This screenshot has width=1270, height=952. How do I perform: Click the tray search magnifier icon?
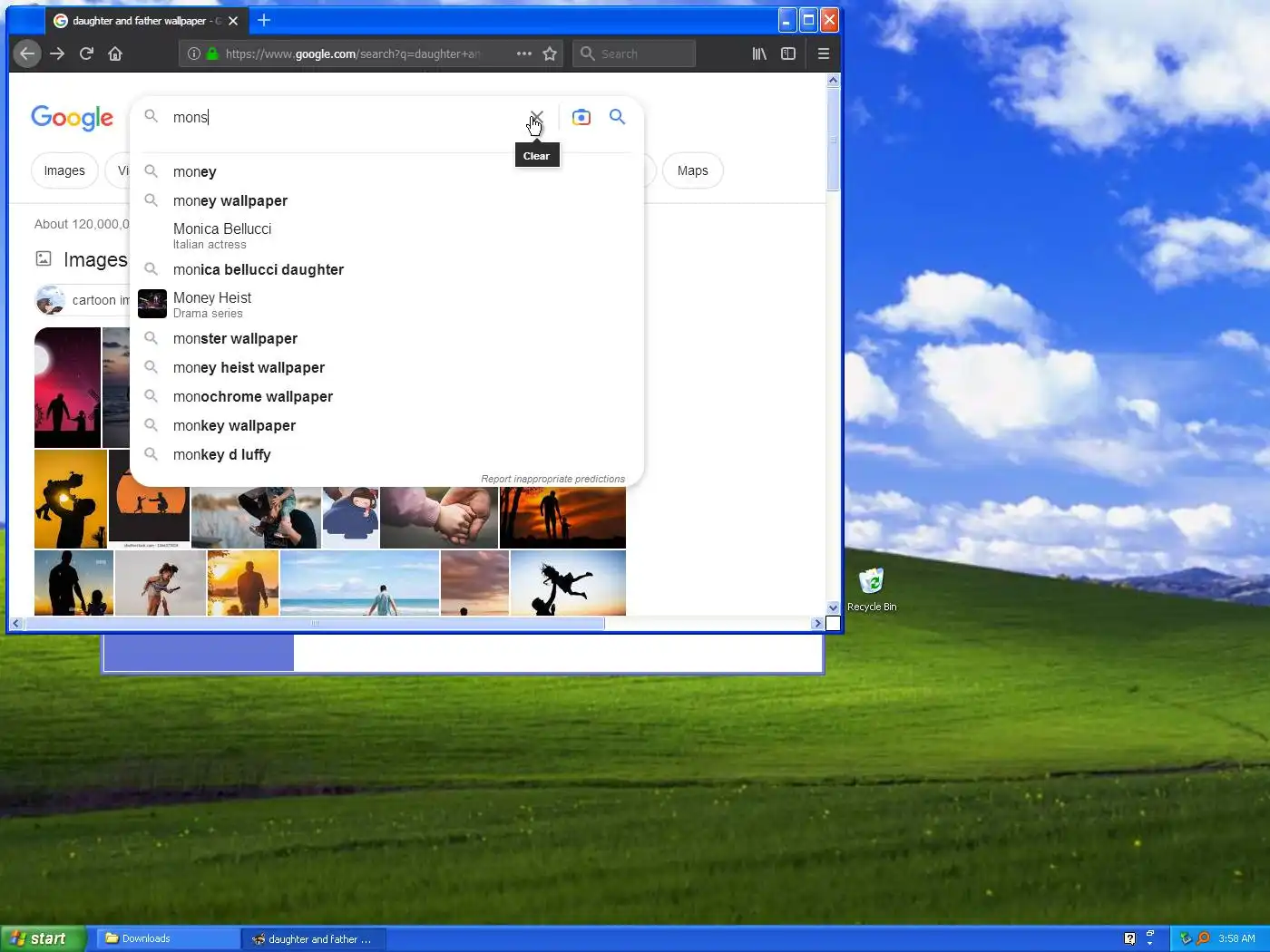pos(1203,938)
